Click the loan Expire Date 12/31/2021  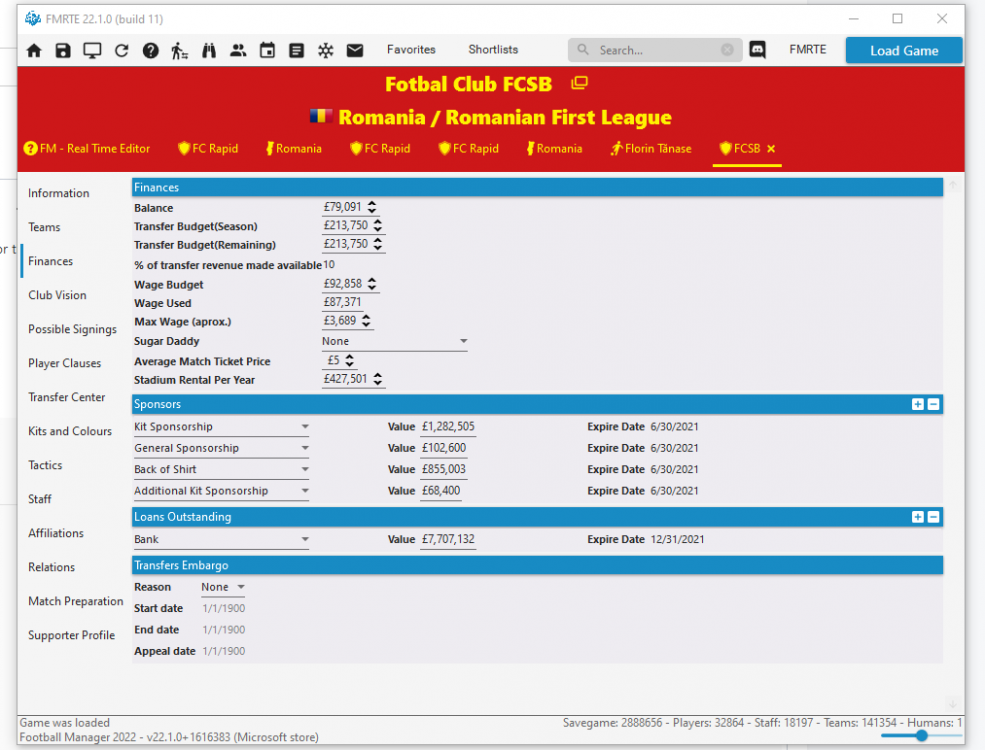coord(677,539)
